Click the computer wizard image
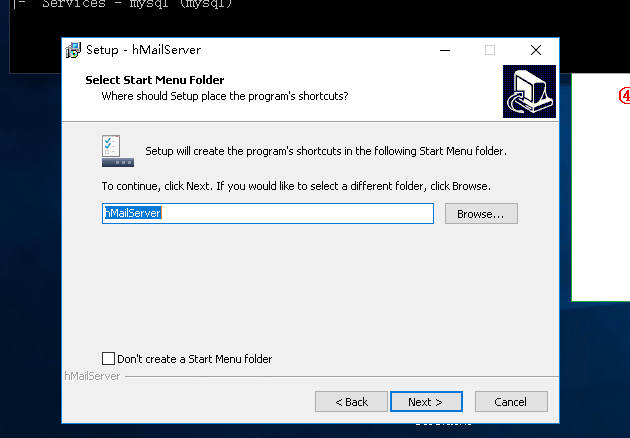This screenshot has height=438, width=630. (529, 91)
